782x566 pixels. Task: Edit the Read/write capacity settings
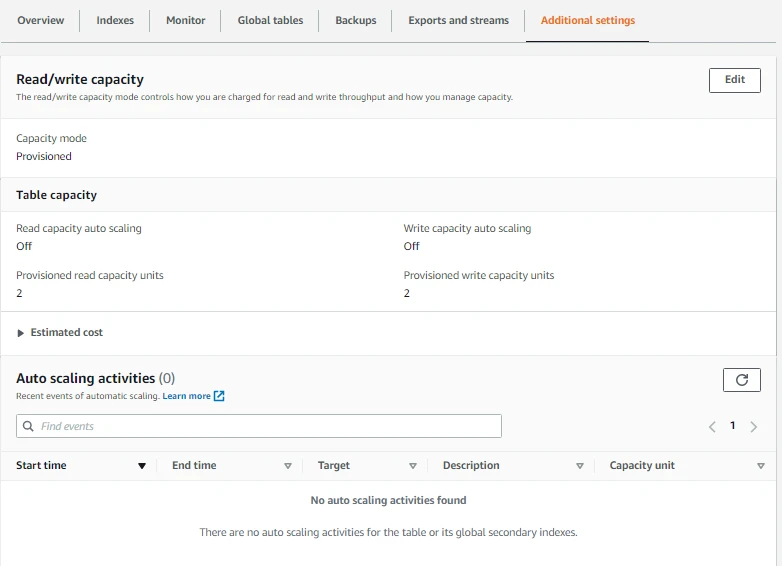(734, 80)
